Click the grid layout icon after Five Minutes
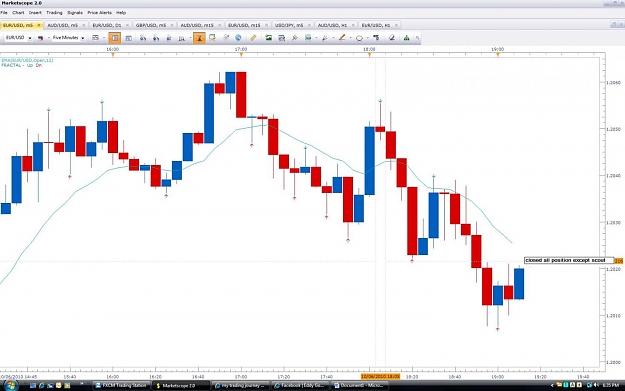 [x=95, y=38]
